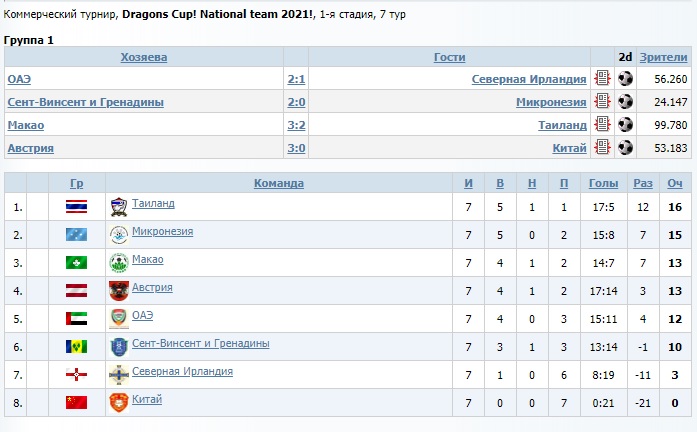Click Хозяева column header link
697x432 pixels.
coord(144,57)
